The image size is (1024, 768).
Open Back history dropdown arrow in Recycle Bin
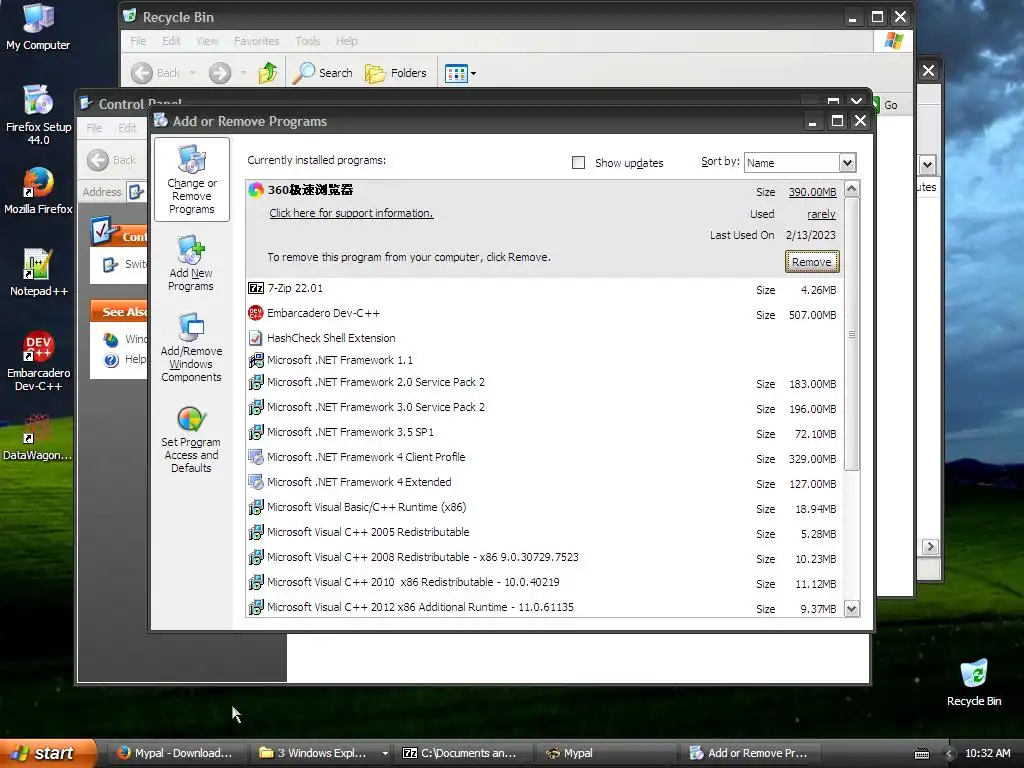click(x=193, y=73)
